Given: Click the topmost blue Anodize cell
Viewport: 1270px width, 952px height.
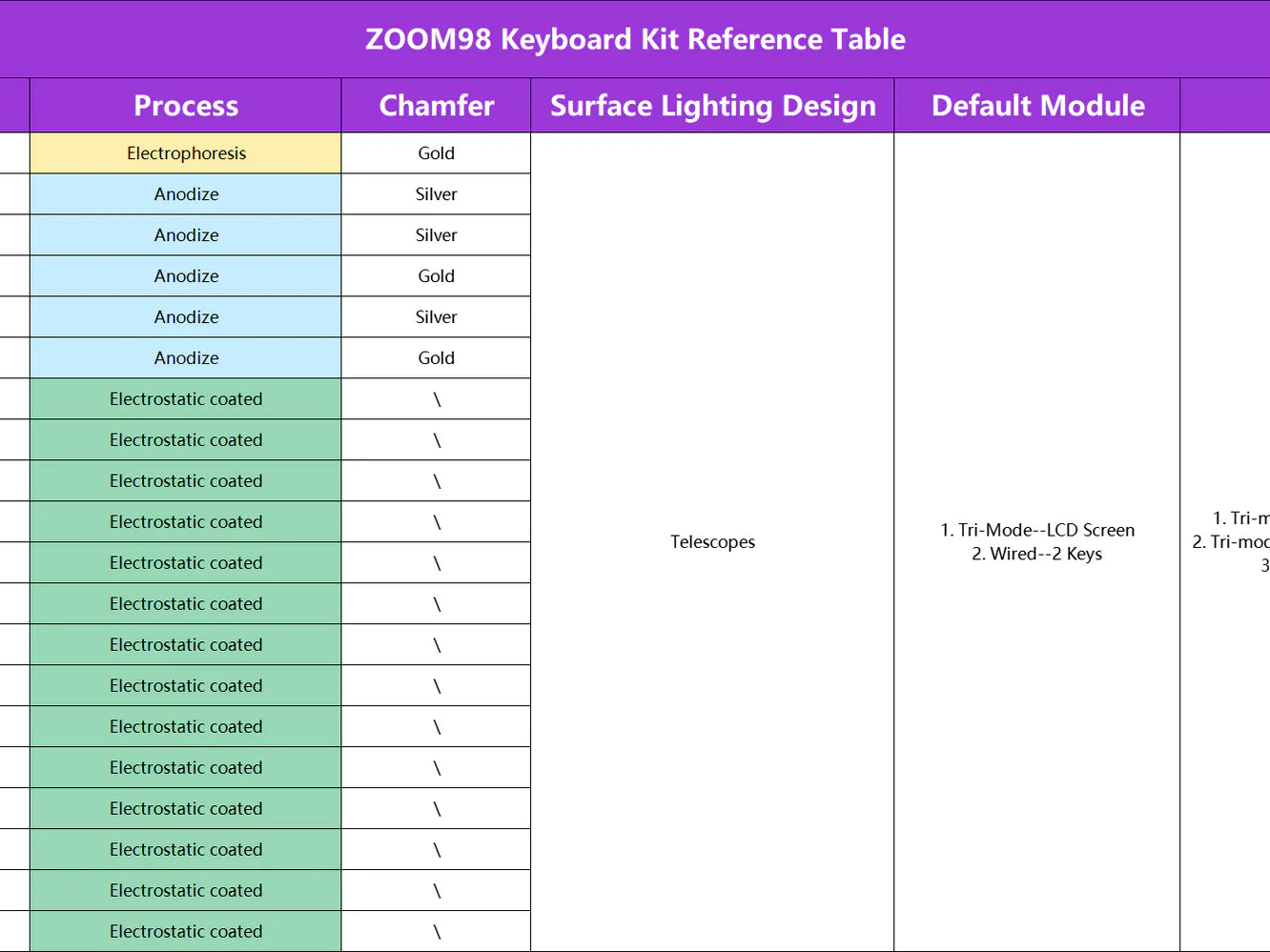Looking at the screenshot, I should [x=186, y=194].
